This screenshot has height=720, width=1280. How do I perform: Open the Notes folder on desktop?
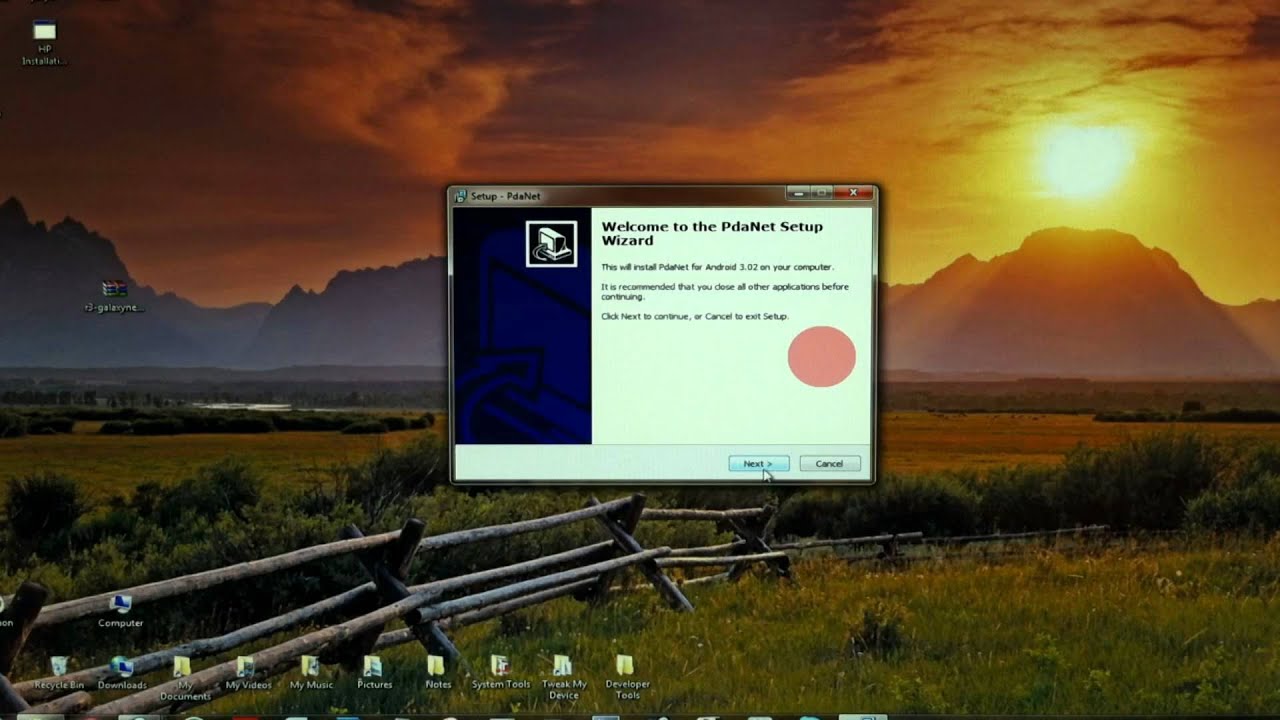[438, 673]
